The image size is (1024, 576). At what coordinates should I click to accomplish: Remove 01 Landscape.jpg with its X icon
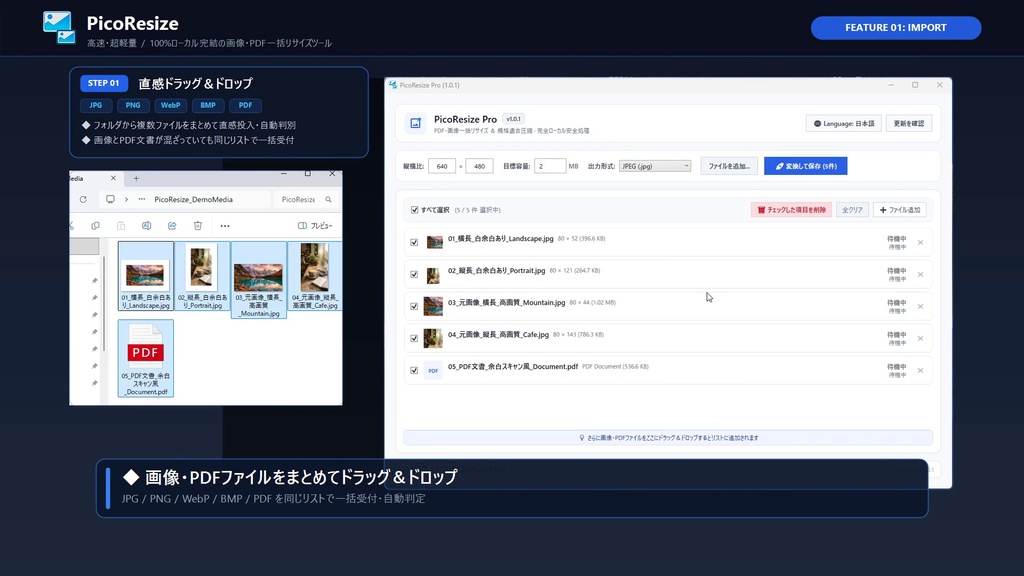tap(920, 242)
